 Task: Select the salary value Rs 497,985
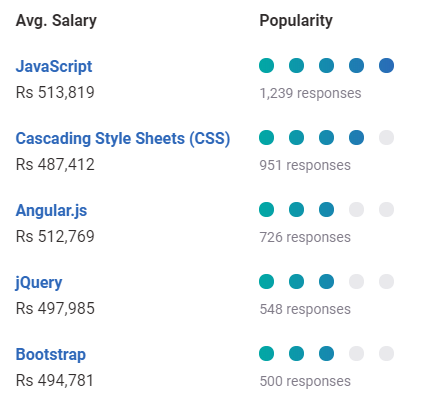(55, 308)
